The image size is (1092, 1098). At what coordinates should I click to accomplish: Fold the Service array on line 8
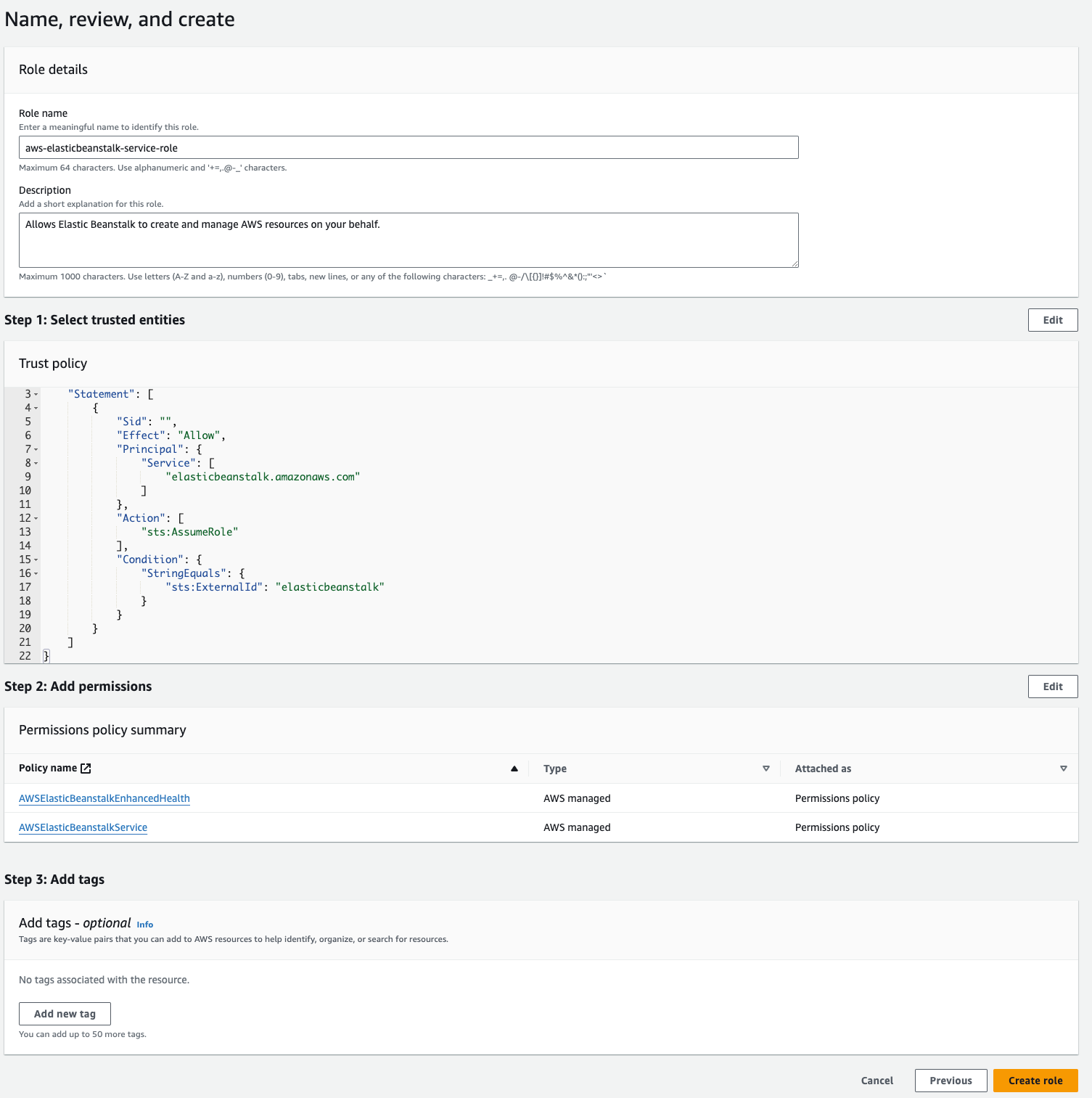pos(36,464)
